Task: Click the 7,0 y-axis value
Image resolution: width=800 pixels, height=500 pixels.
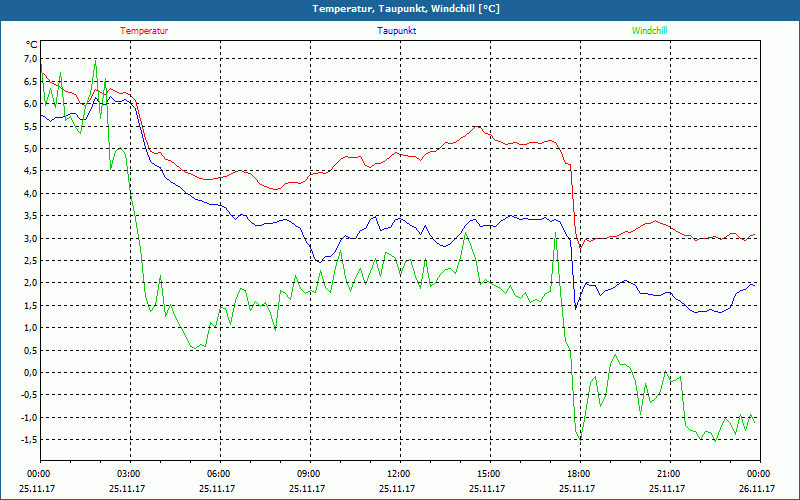Action: [x=31, y=59]
